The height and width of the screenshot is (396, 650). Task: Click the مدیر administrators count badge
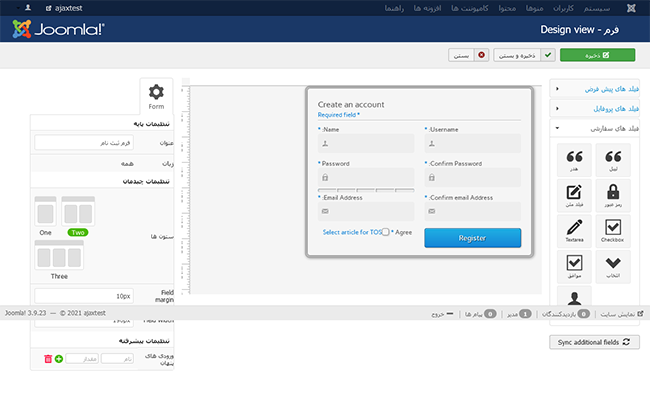tap(525, 314)
